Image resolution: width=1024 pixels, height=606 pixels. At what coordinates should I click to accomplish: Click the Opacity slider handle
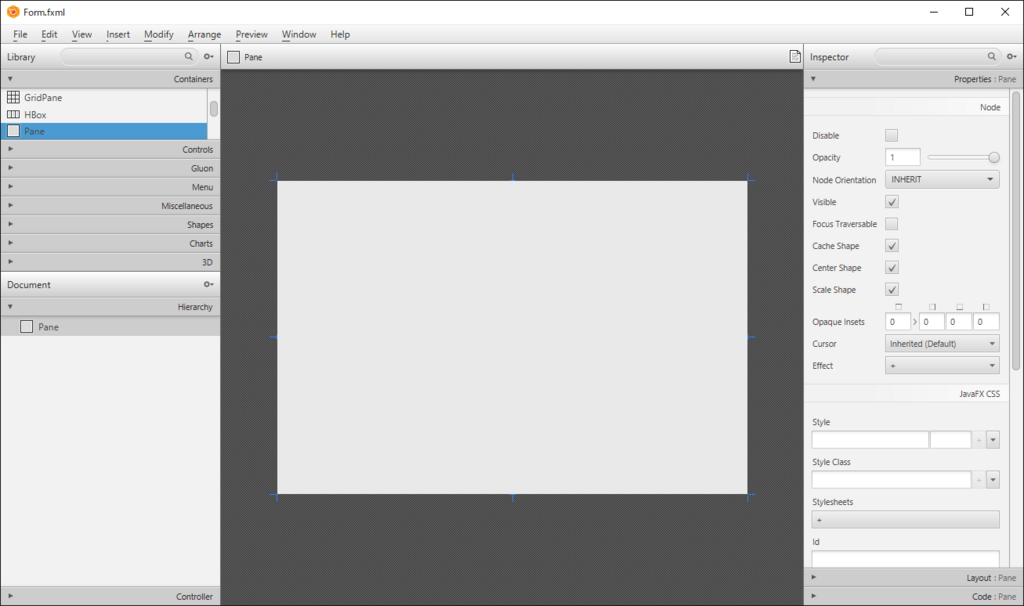tap(994, 157)
